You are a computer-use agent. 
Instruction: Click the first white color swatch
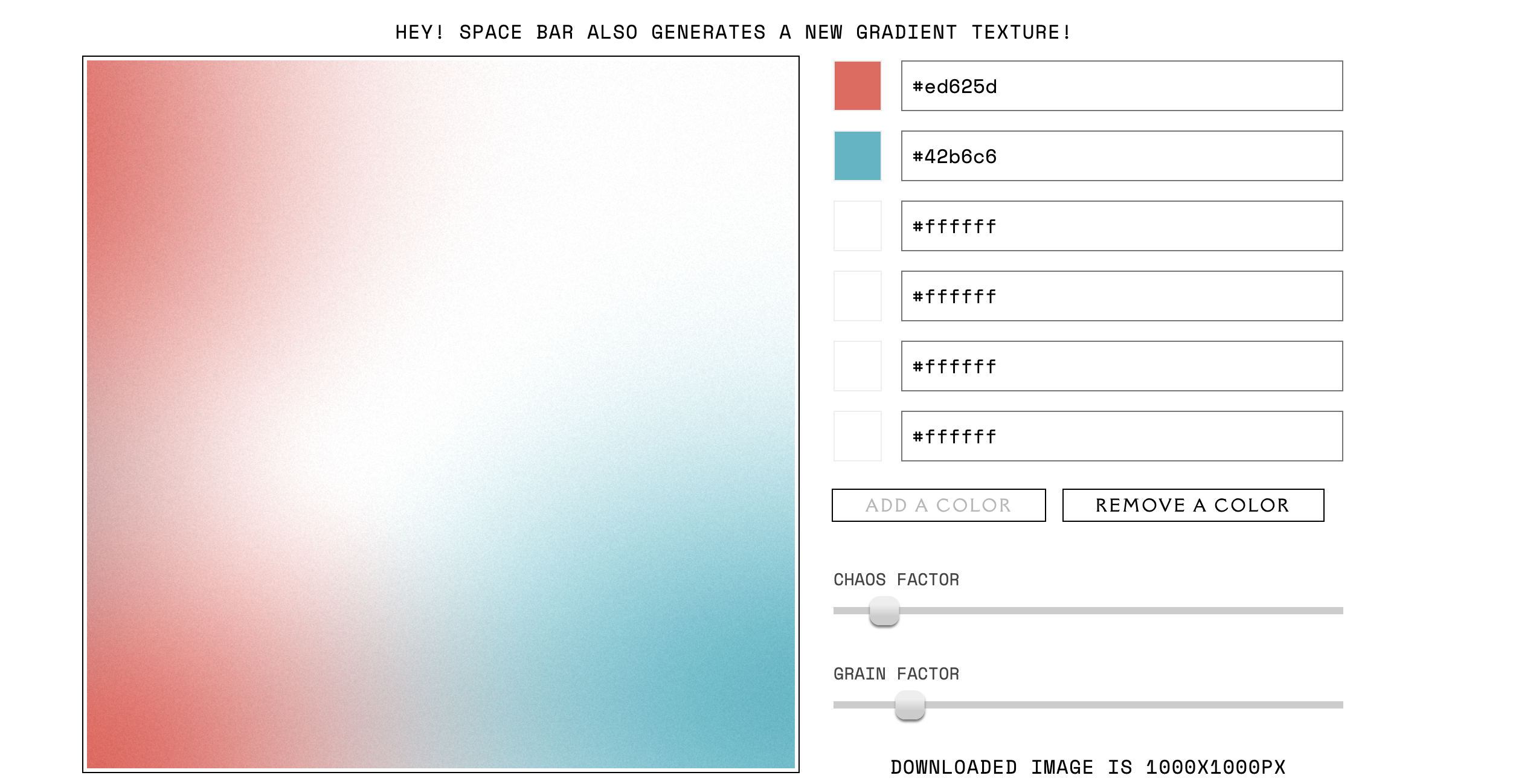point(858,225)
